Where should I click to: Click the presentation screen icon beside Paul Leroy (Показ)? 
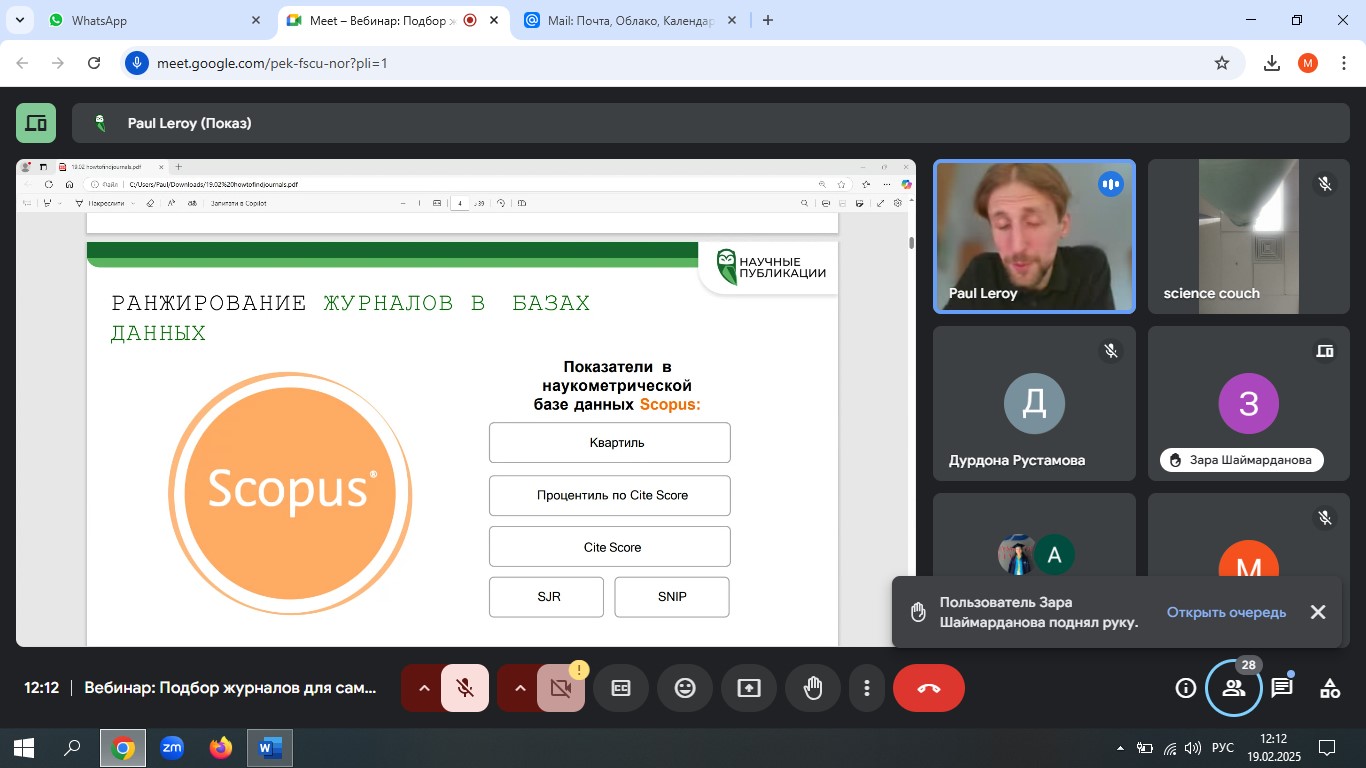(x=36, y=123)
